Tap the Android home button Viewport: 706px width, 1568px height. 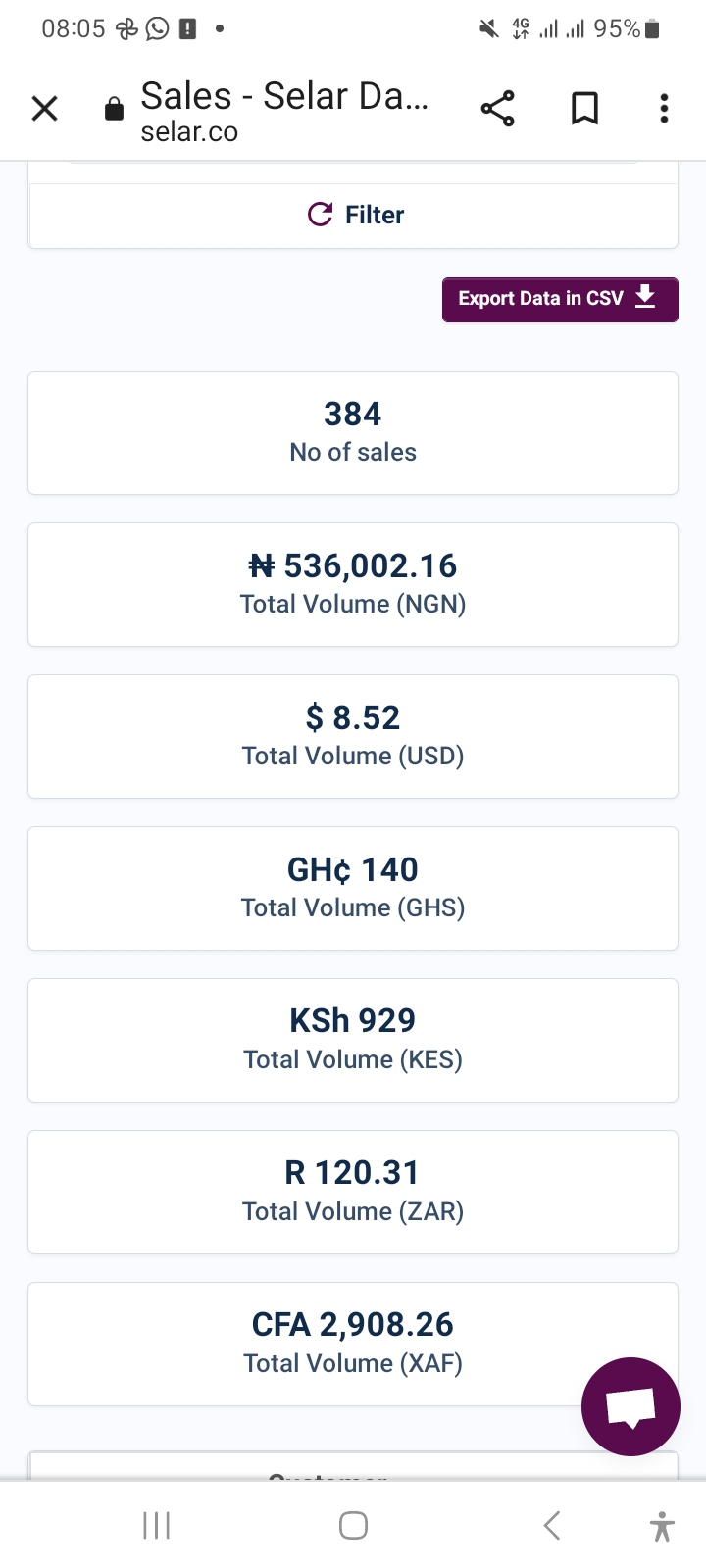353,1525
